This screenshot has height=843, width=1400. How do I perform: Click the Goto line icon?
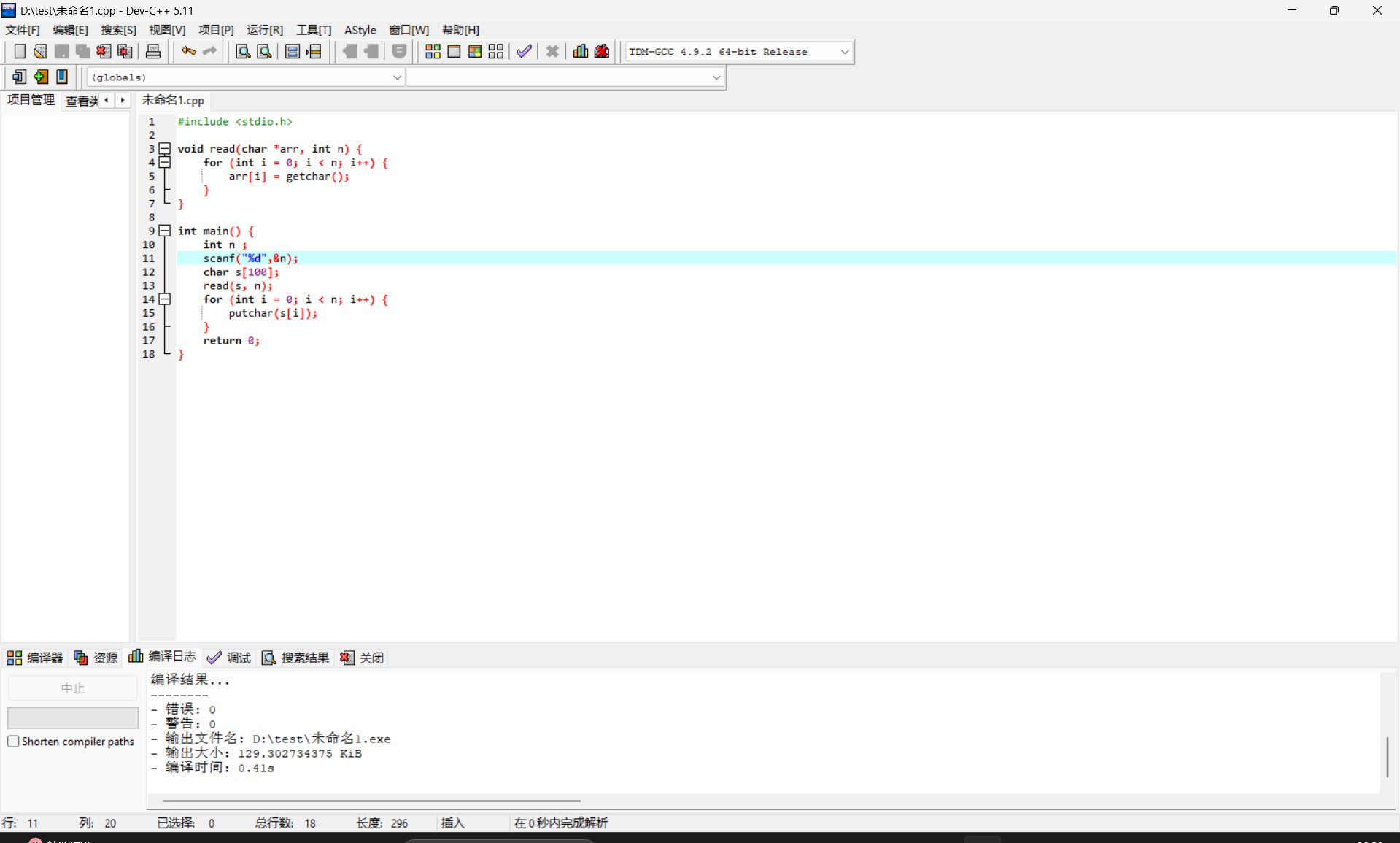click(314, 51)
